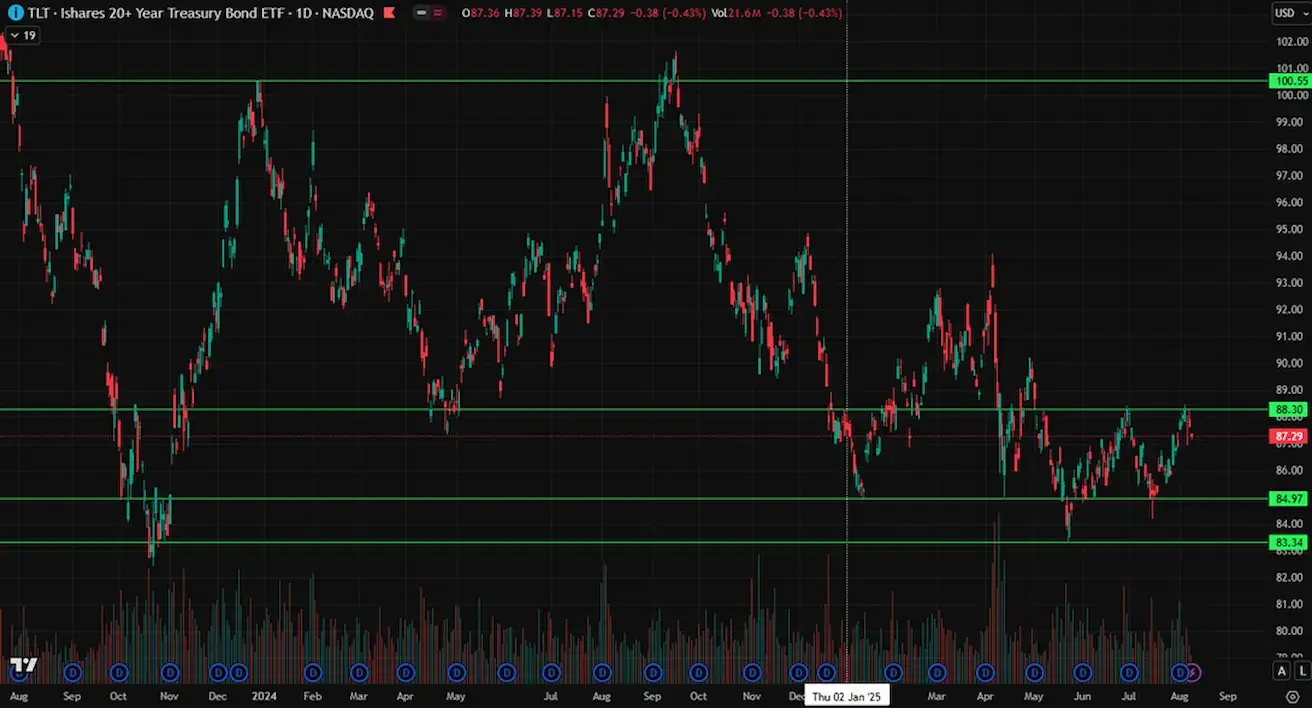
Task: Open the dividend marker above the May 2025 label
Action: point(1034,672)
